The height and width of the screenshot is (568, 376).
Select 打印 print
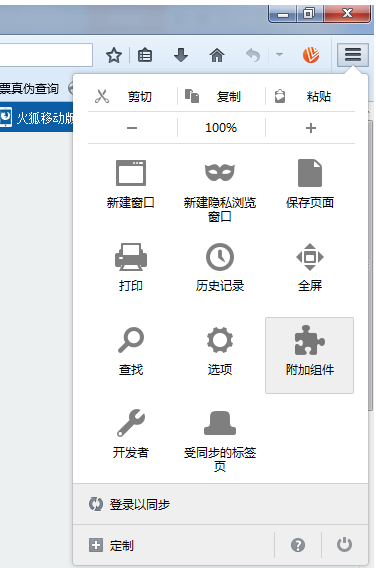(x=131, y=267)
